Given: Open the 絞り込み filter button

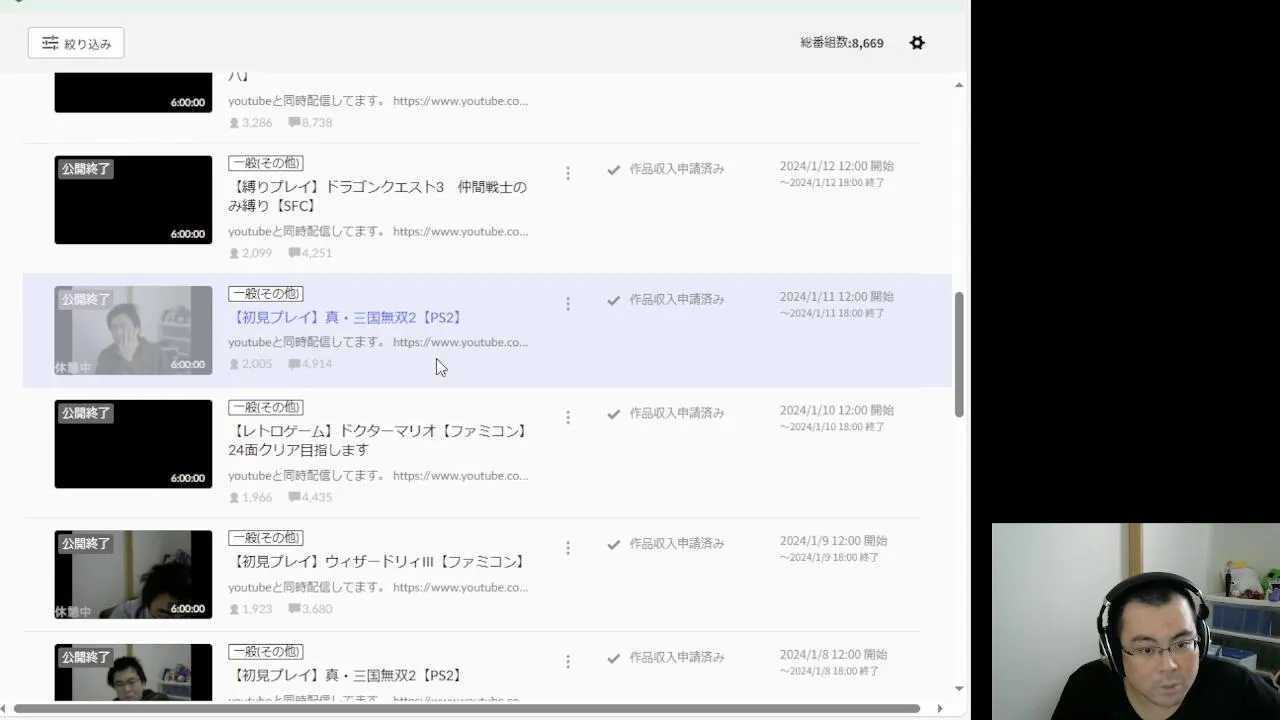Looking at the screenshot, I should pos(76,43).
